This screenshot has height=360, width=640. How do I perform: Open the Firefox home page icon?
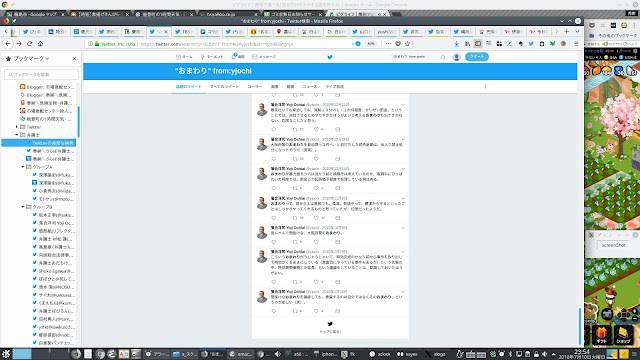point(40,44)
